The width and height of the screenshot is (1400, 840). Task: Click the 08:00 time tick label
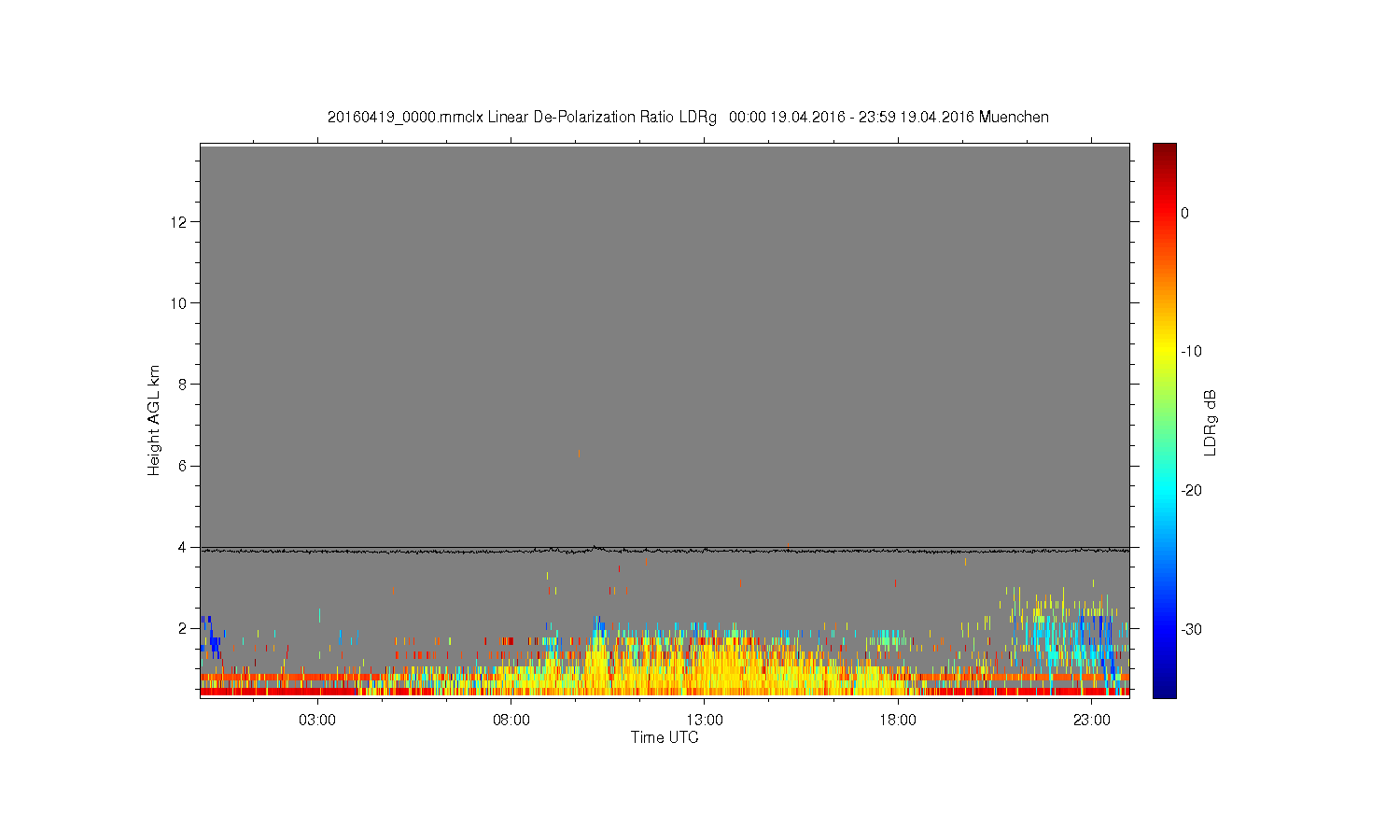pyautogui.click(x=511, y=721)
